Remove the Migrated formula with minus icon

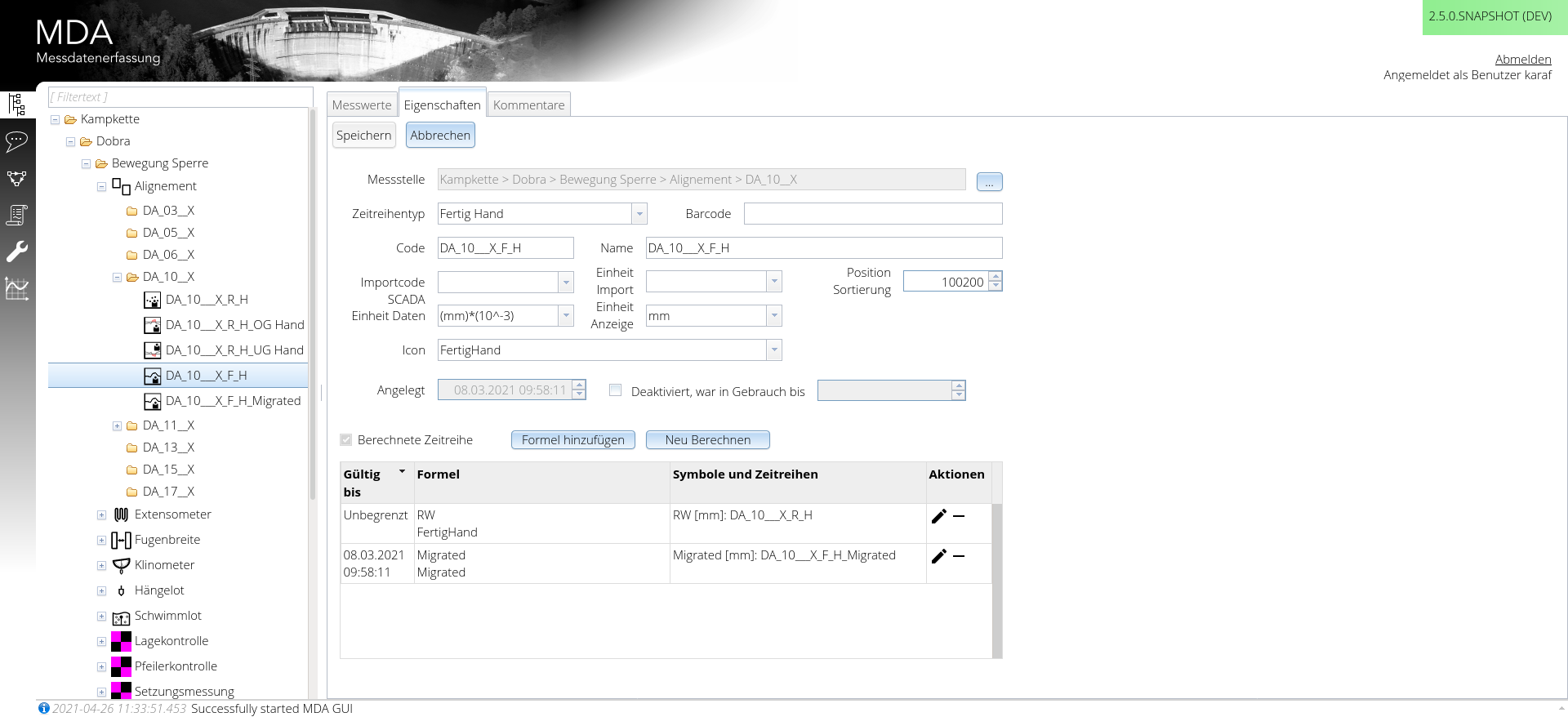(x=959, y=556)
